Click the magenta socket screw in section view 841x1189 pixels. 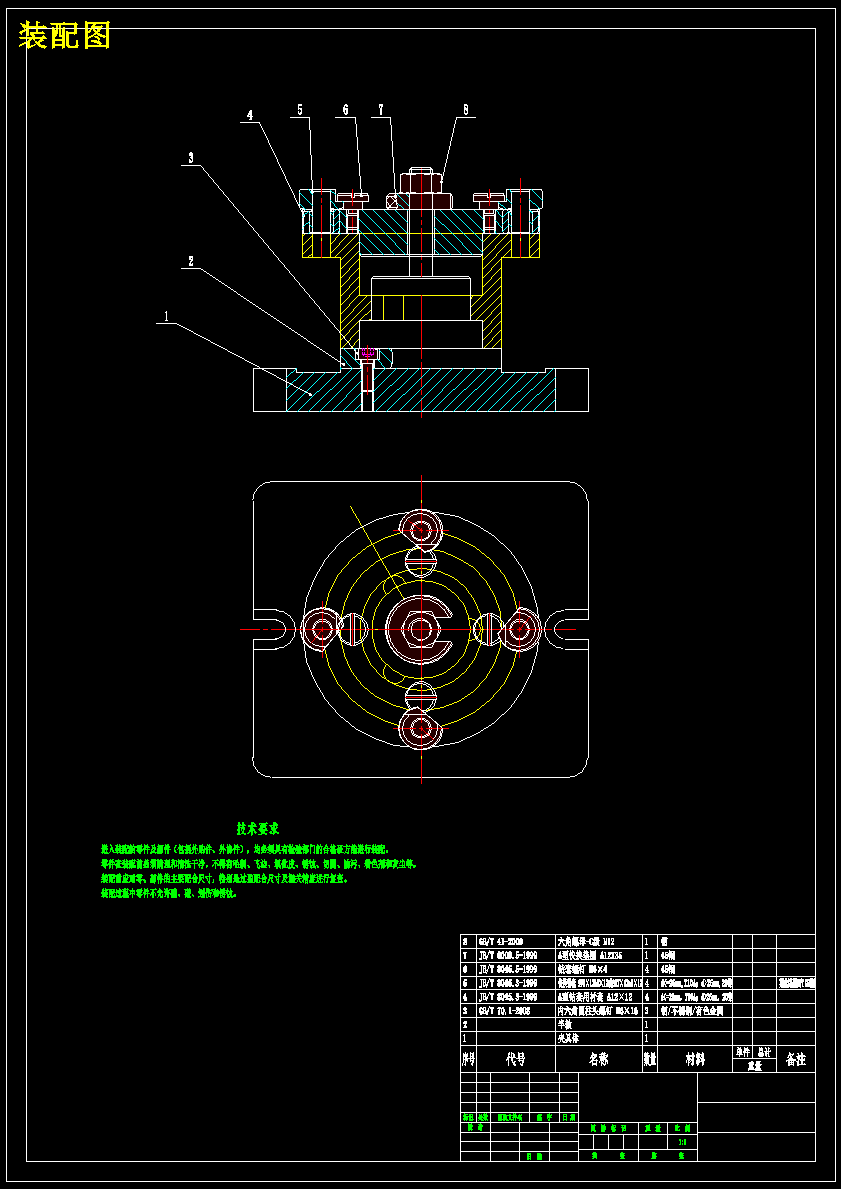(x=368, y=353)
